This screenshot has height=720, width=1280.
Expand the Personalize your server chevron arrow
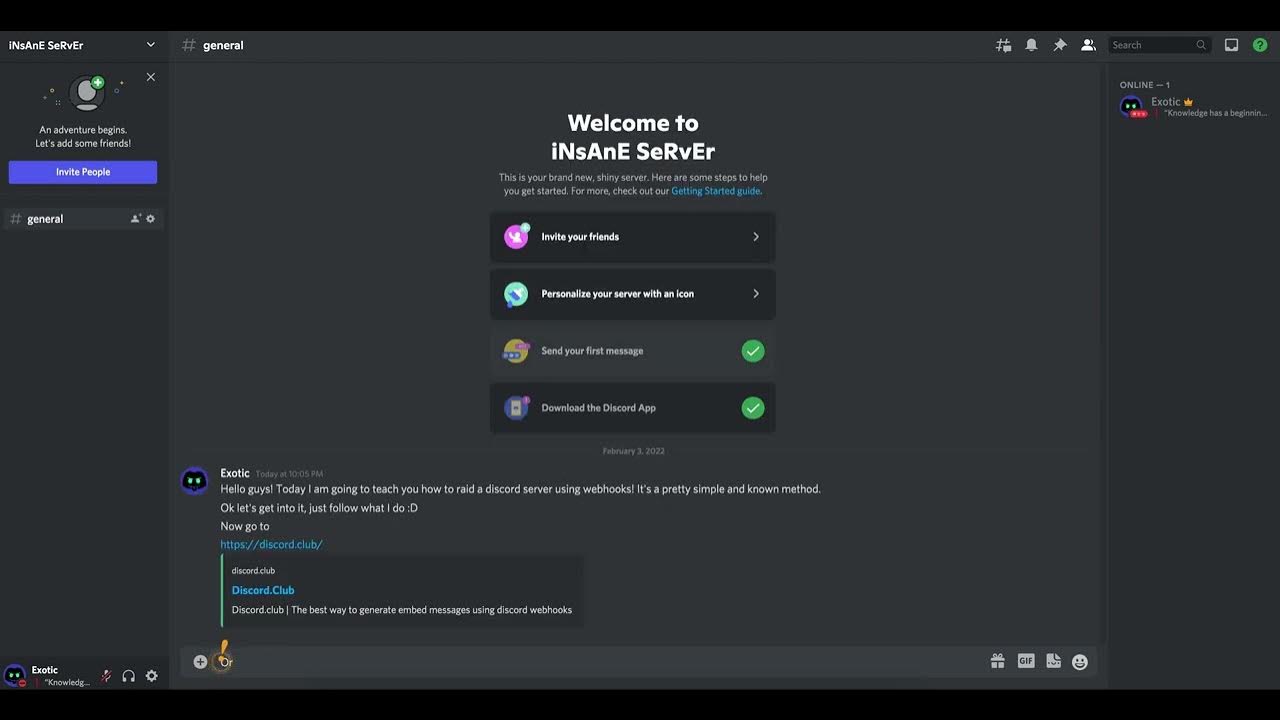(756, 294)
